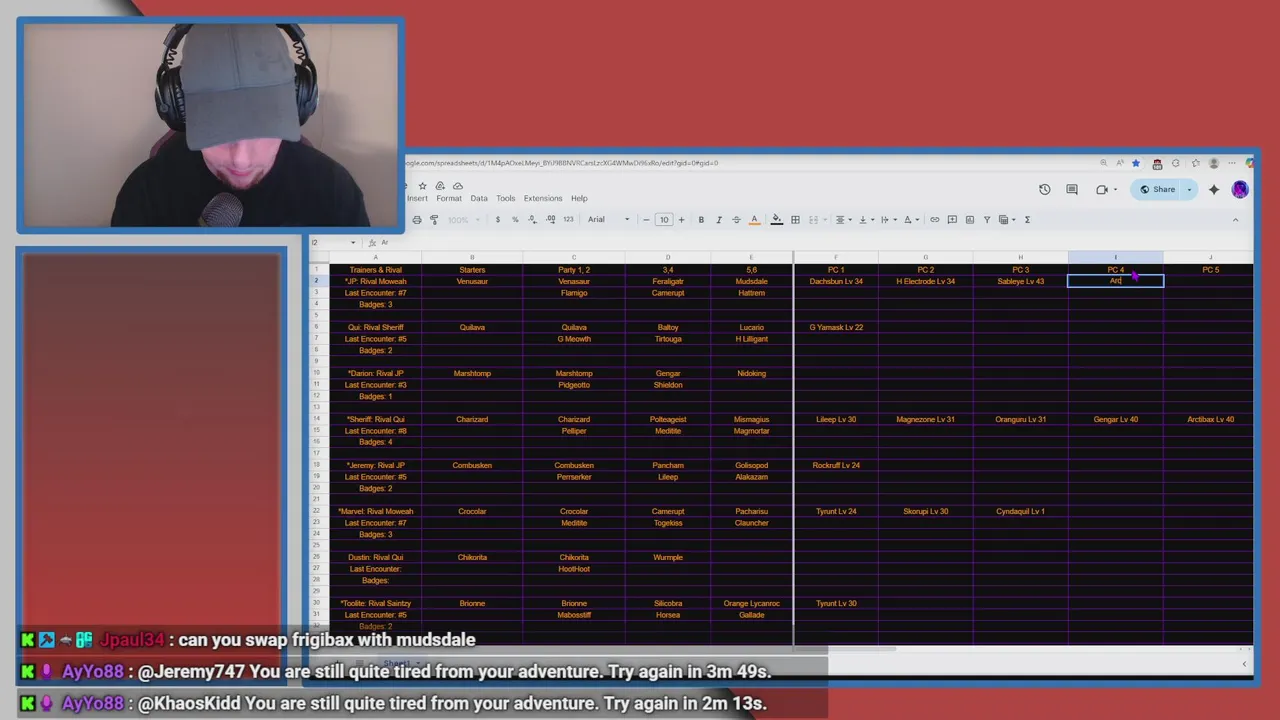Open the text color picker
1280x720 pixels.
click(754, 219)
